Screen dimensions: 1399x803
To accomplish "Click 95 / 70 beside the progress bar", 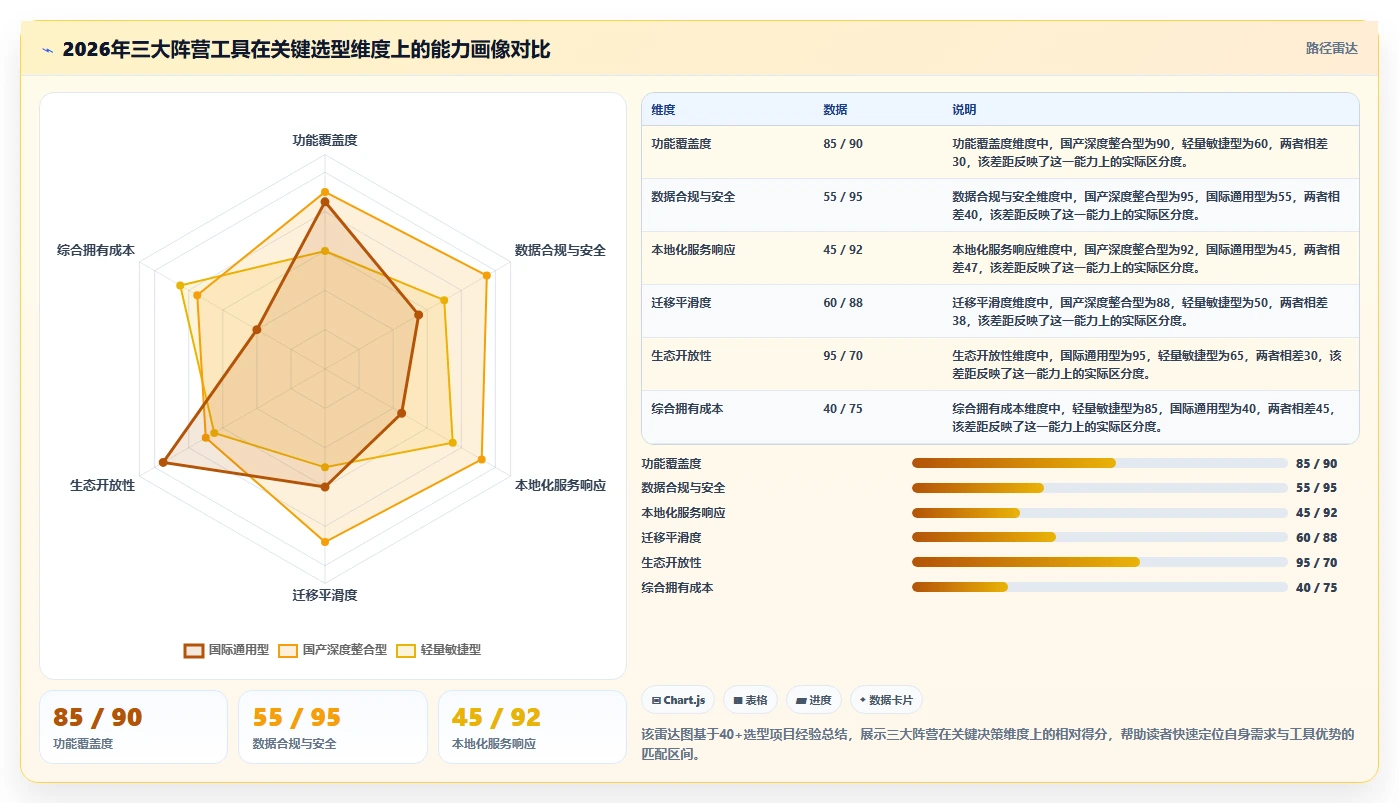I will (x=1316, y=563).
